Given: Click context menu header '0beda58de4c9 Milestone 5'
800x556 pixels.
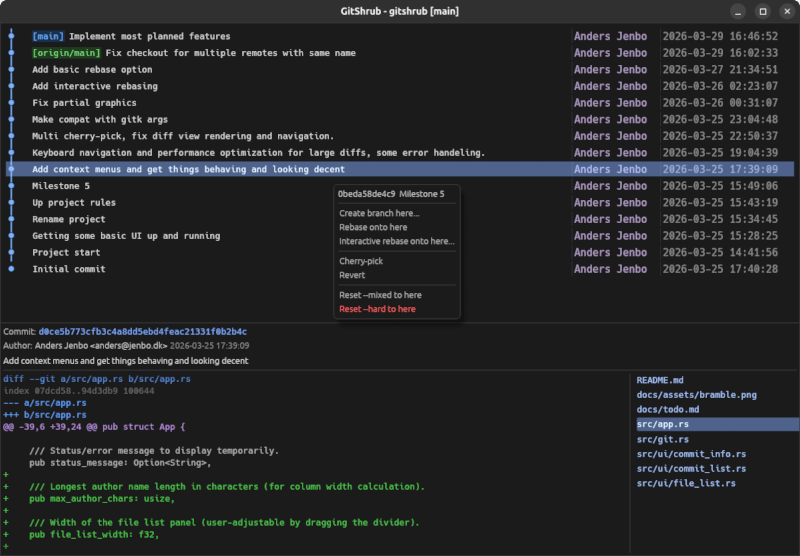Looking at the screenshot, I should 391,194.
